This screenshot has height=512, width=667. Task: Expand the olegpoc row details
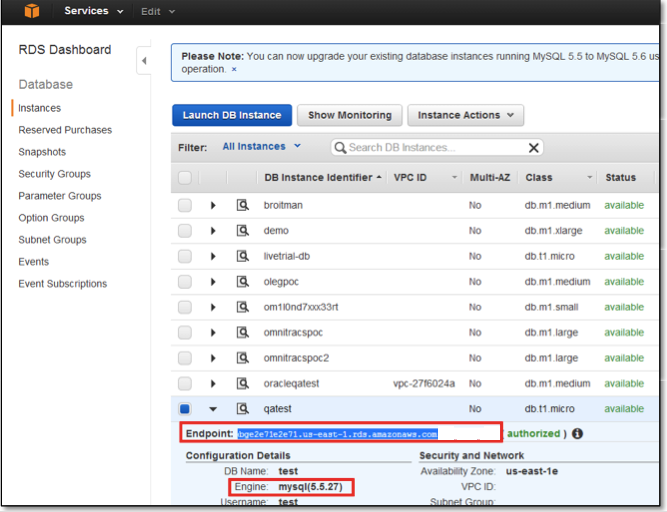click(213, 282)
